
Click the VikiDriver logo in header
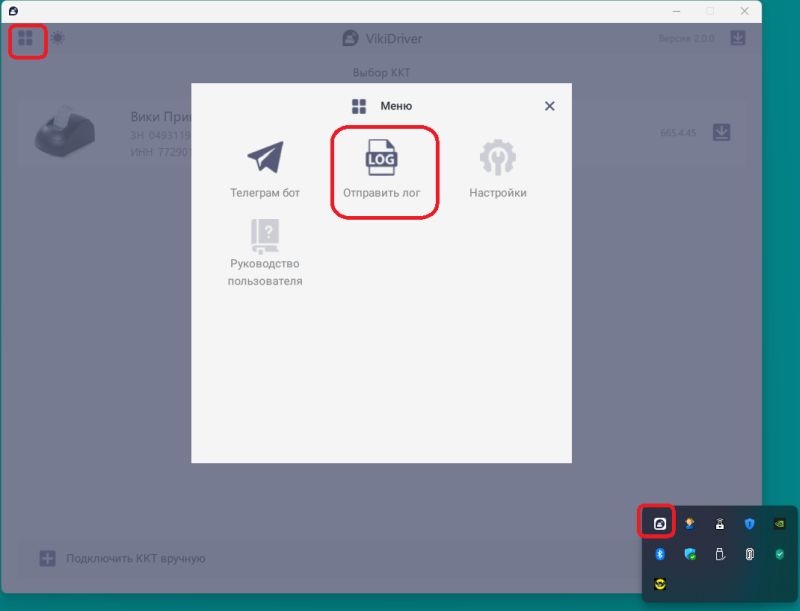pyautogui.click(x=350, y=39)
